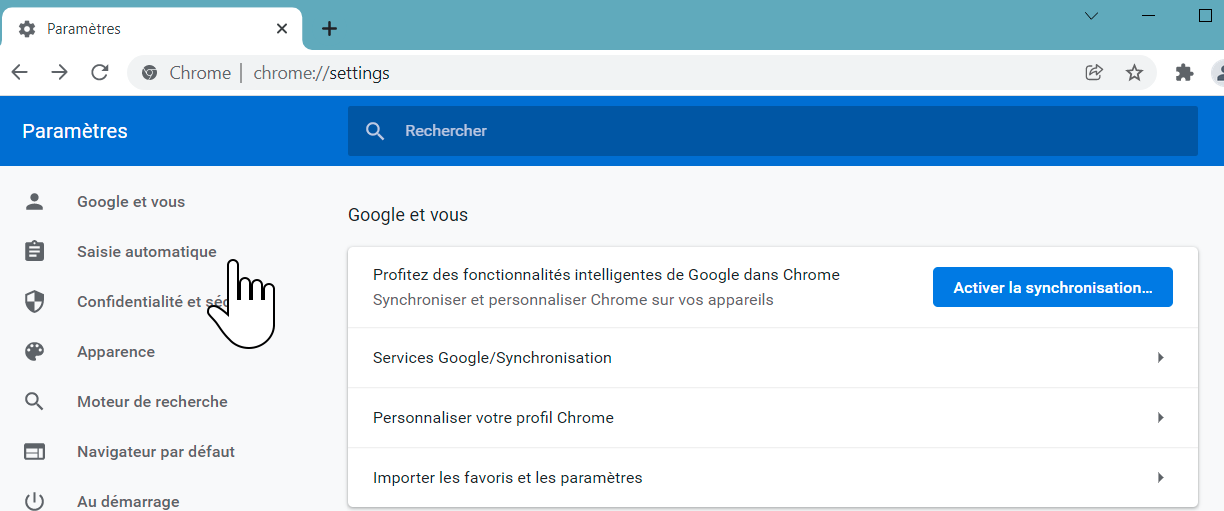The height and width of the screenshot is (511, 1224).
Task: Open a new browser tab
Action: point(329,29)
